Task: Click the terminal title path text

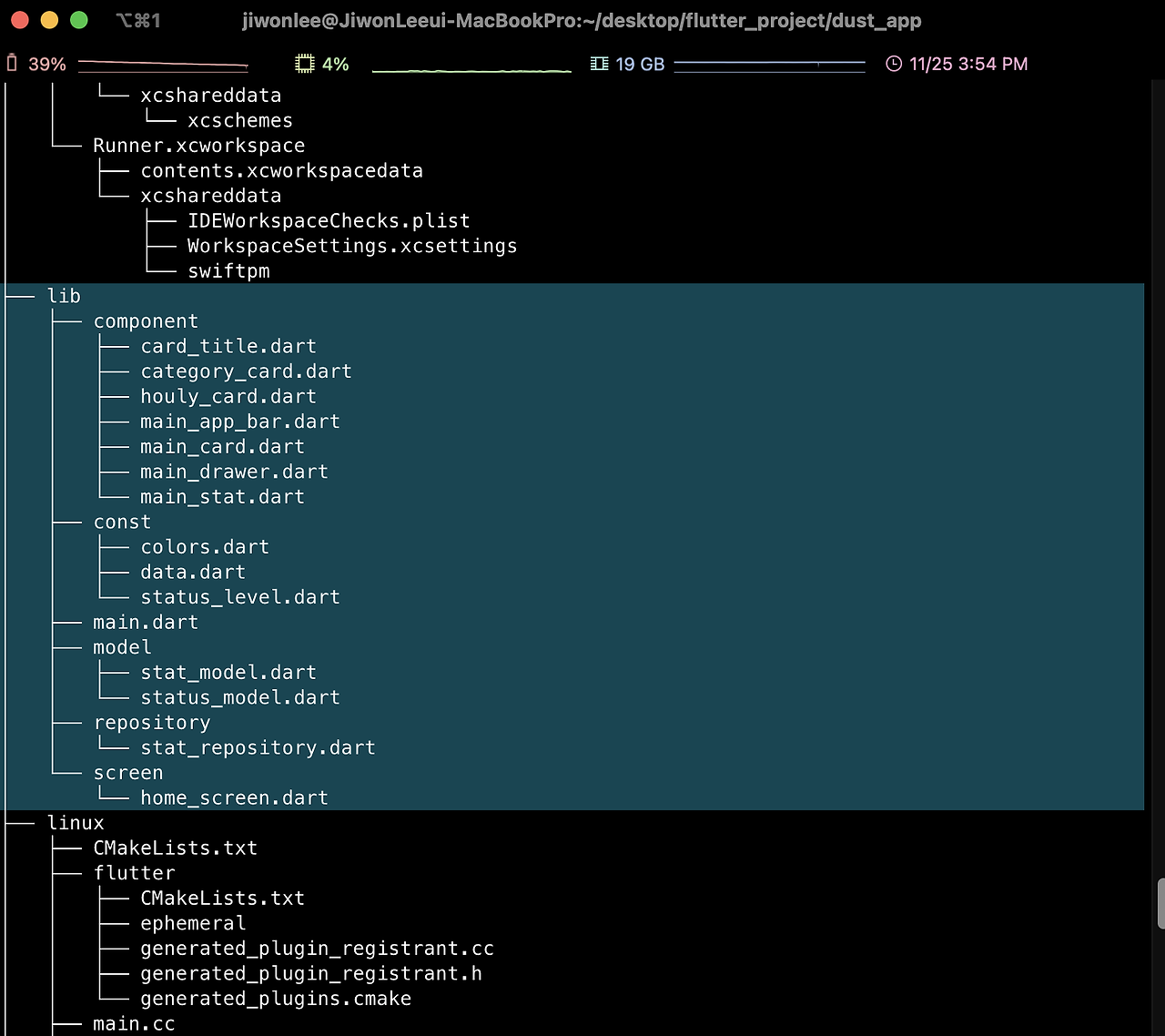Action: (x=582, y=20)
